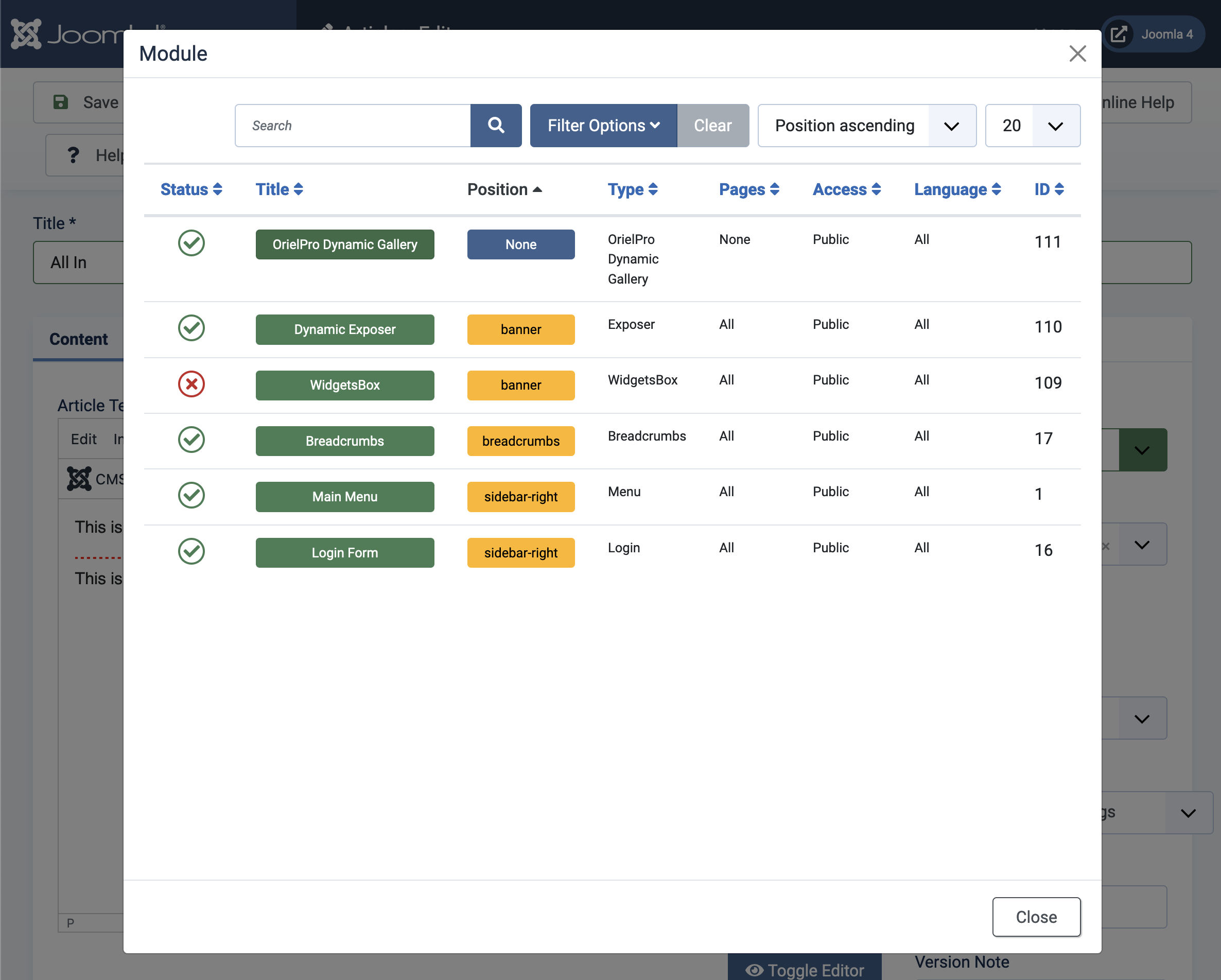Screen dimensions: 1221x980
Task: Toggle status of Login Form module
Action: (191, 551)
